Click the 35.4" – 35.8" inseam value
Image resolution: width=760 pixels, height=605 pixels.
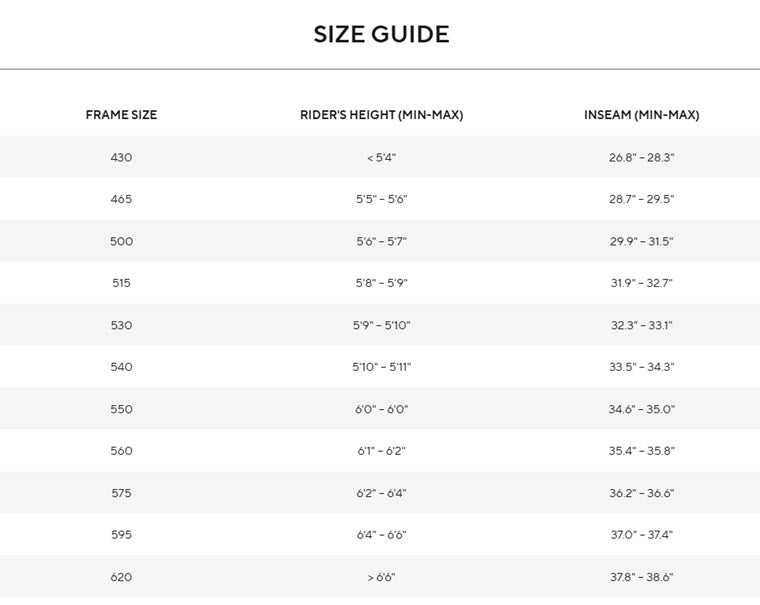641,451
